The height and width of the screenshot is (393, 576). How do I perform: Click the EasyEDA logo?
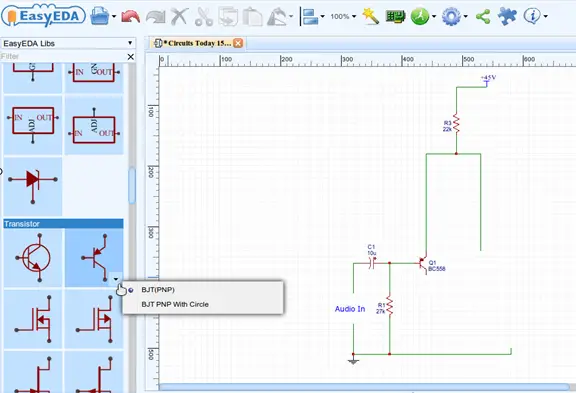(43, 16)
